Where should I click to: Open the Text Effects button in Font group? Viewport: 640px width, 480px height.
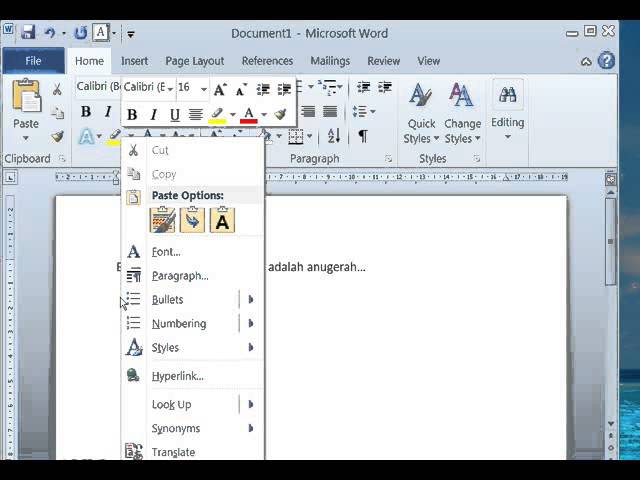[x=86, y=136]
